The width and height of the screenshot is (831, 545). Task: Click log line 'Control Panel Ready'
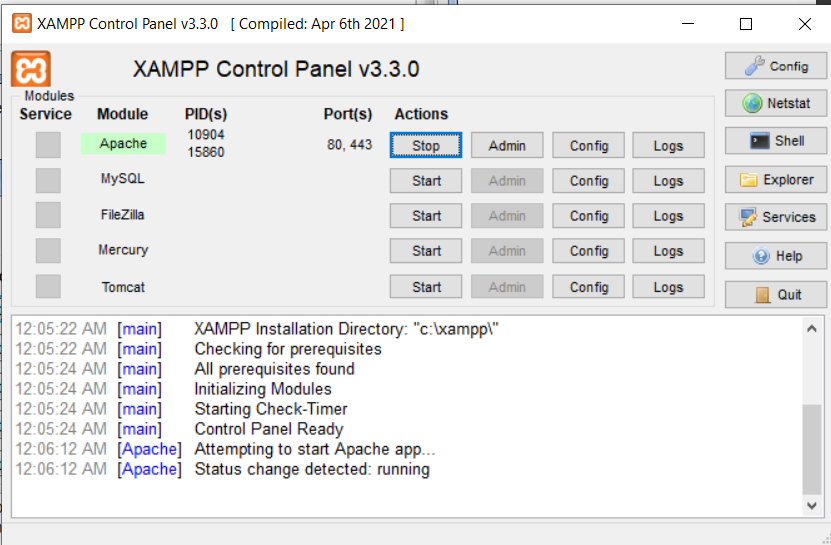(x=269, y=429)
